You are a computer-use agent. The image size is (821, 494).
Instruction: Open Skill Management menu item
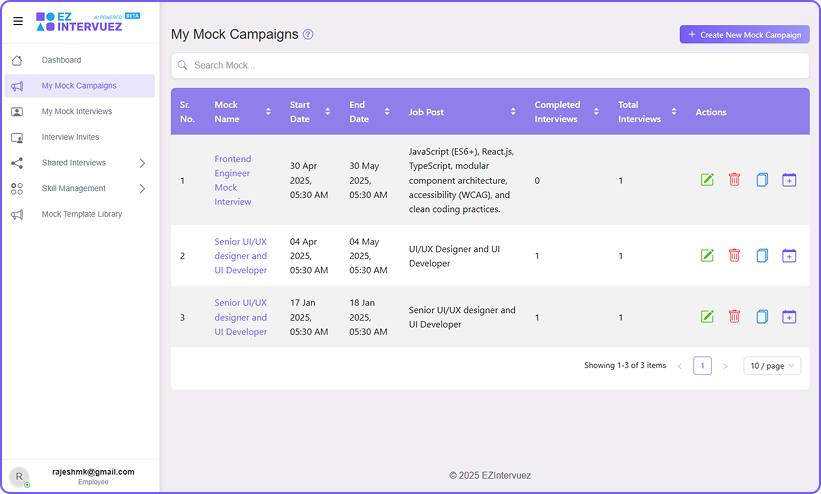click(x=80, y=189)
